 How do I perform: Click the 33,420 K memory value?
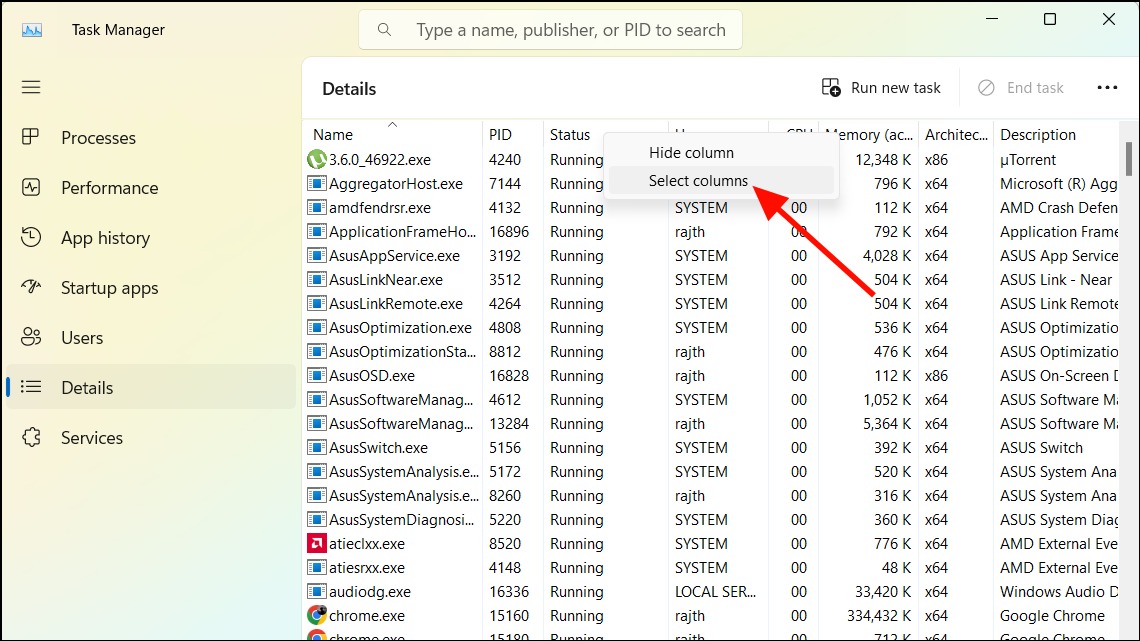[883, 592]
